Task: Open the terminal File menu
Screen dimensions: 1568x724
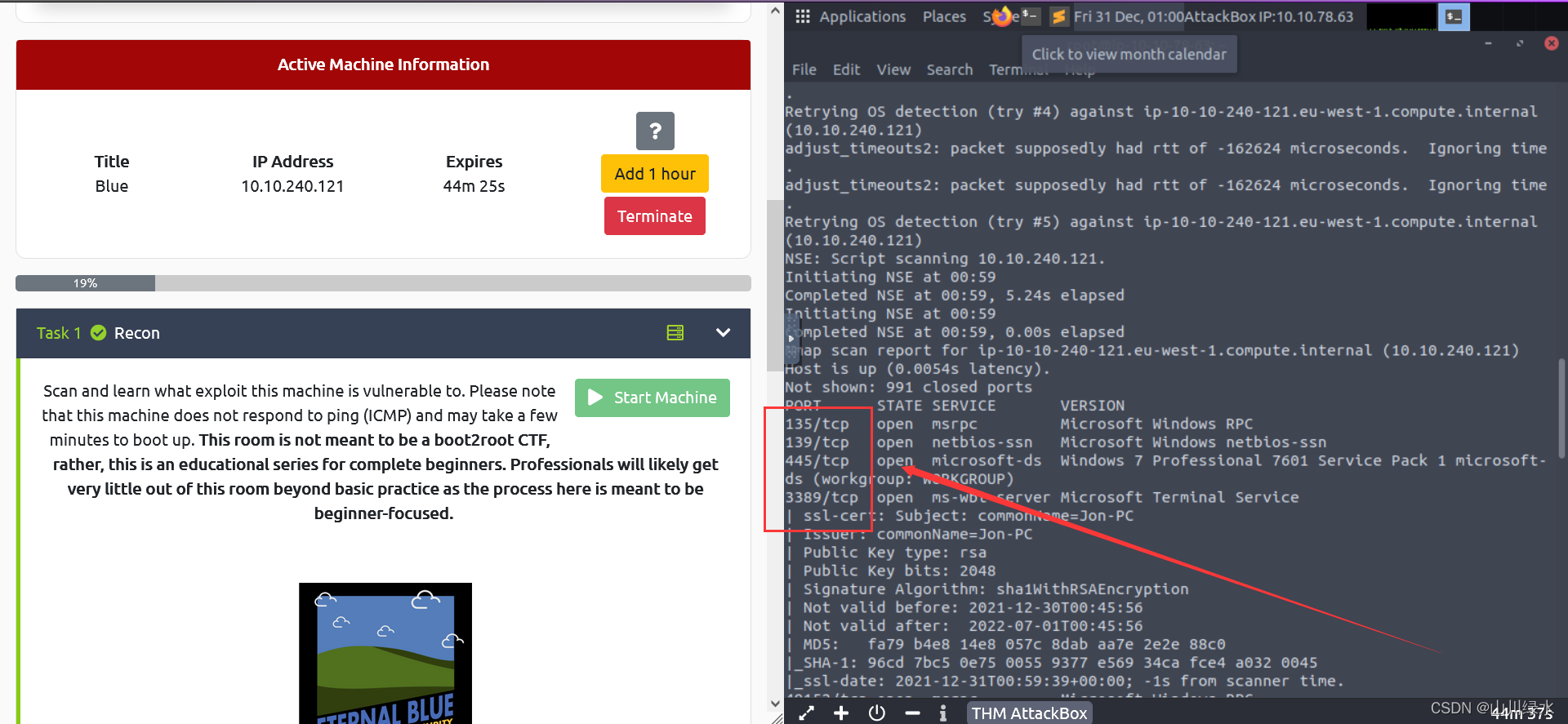Action: point(804,70)
